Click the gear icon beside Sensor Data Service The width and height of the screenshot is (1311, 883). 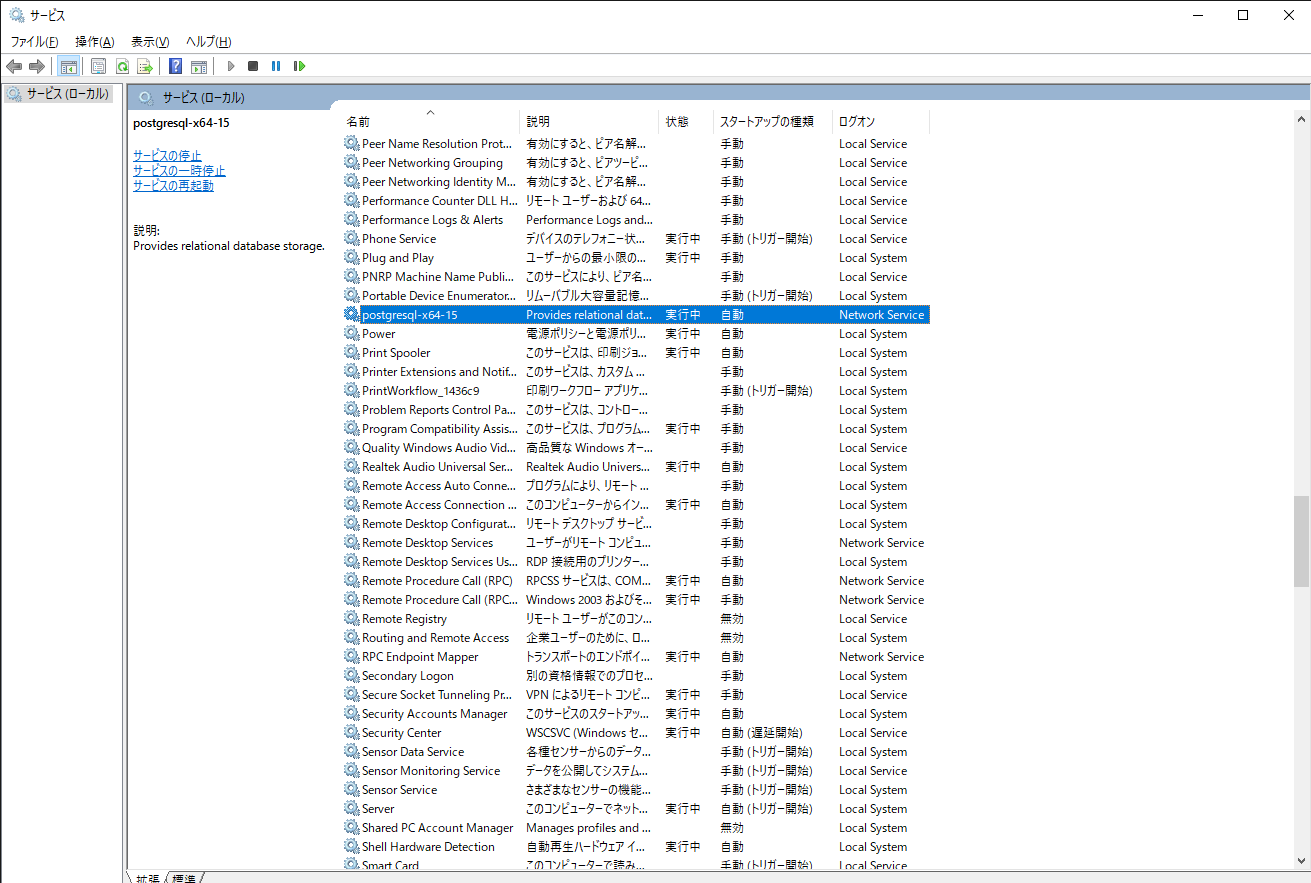(351, 751)
